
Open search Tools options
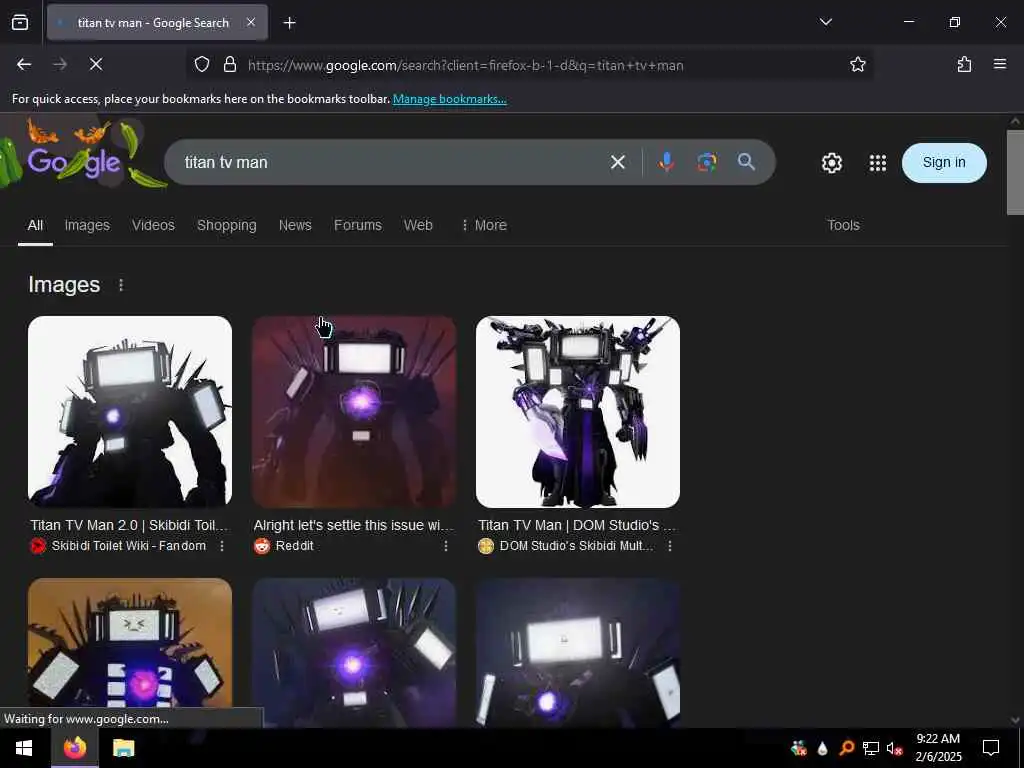[843, 225]
